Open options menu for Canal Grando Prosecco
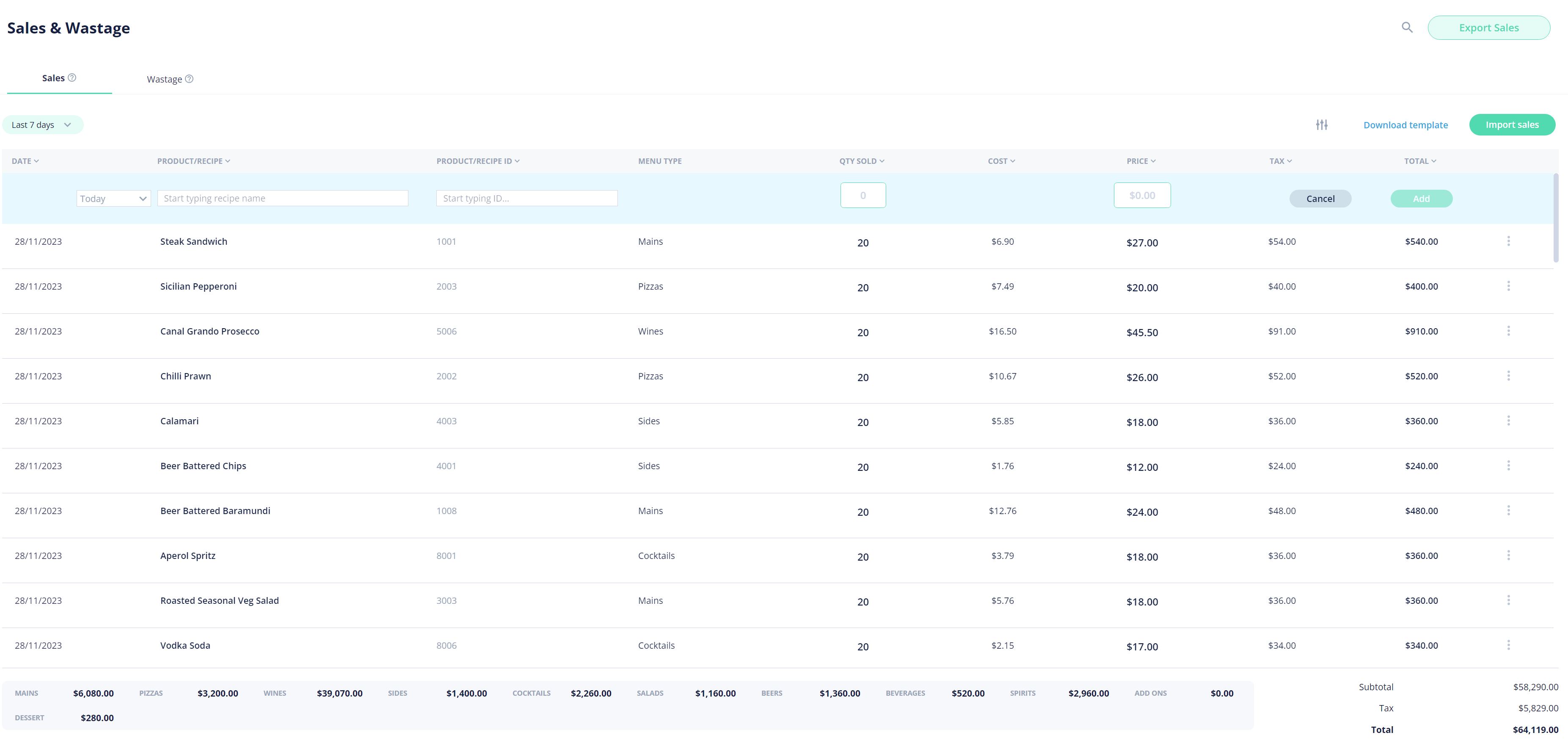This screenshot has width=1568, height=744. click(x=1509, y=331)
